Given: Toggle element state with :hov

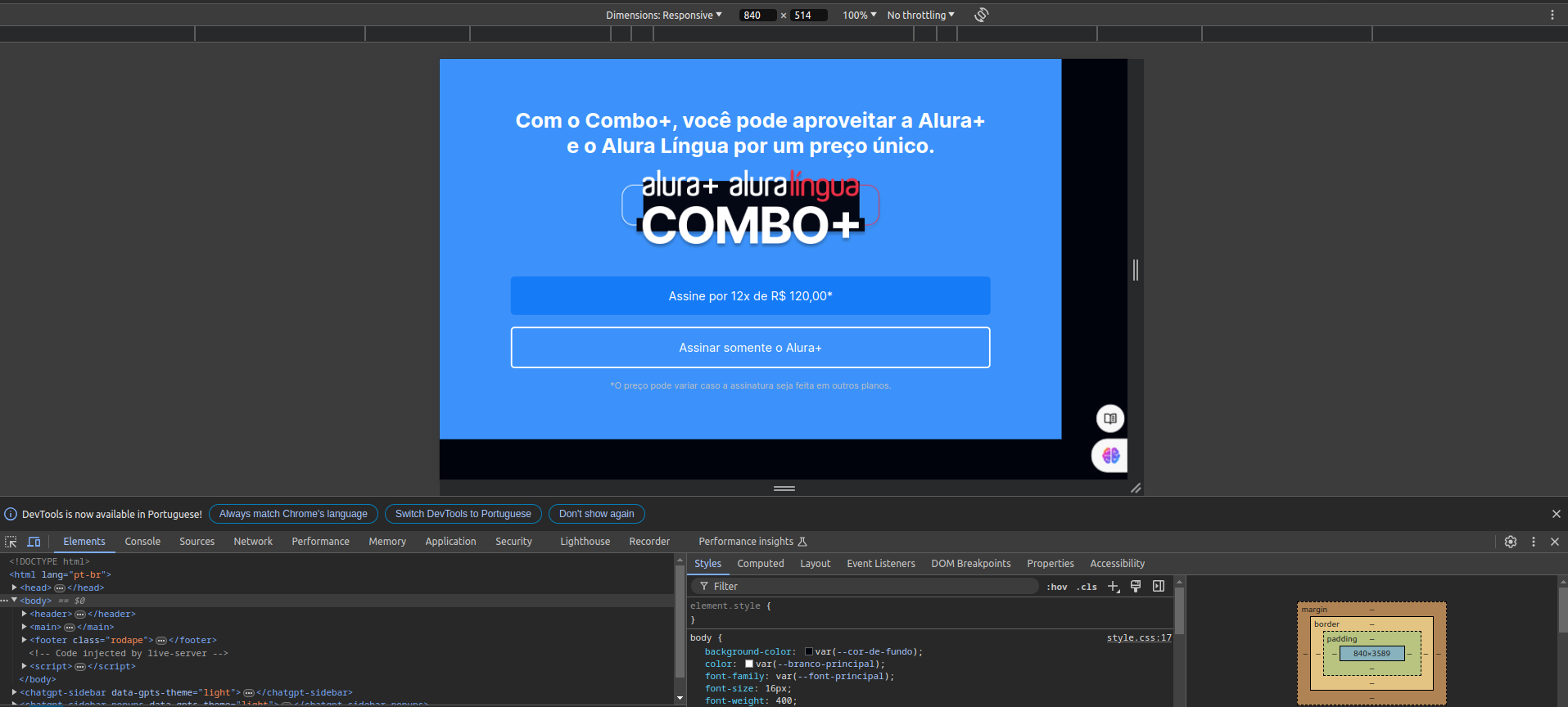Looking at the screenshot, I should 1056,587.
